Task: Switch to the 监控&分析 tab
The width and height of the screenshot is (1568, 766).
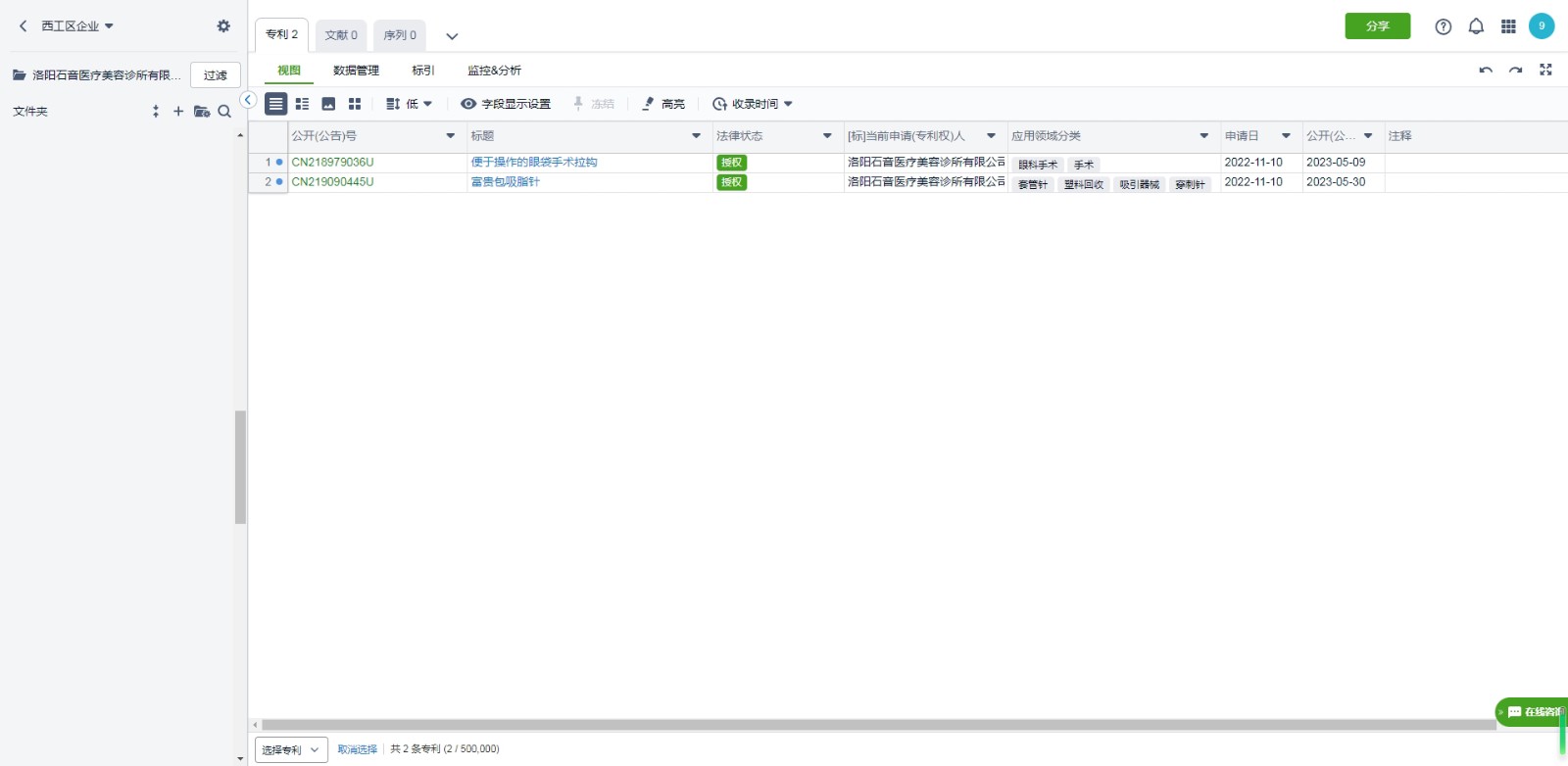Action: (x=494, y=71)
